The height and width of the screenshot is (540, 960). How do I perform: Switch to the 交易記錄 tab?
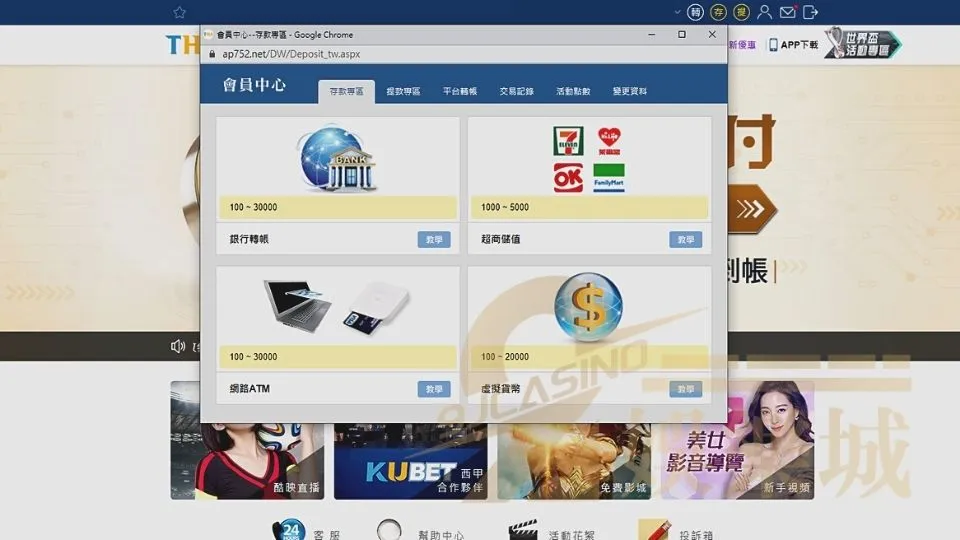pyautogui.click(x=516, y=91)
